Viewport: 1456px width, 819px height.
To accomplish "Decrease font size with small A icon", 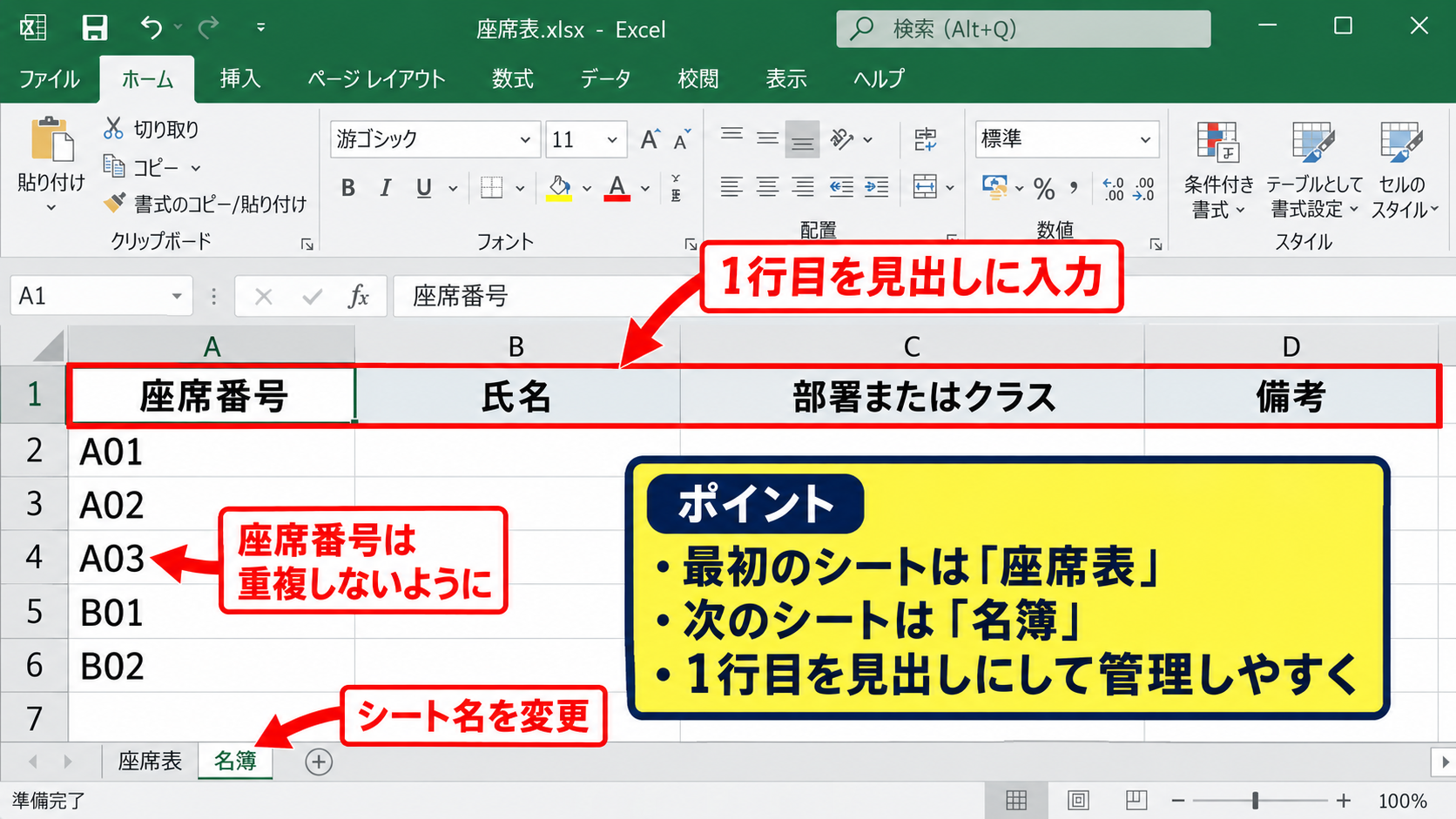I will pyautogui.click(x=682, y=139).
